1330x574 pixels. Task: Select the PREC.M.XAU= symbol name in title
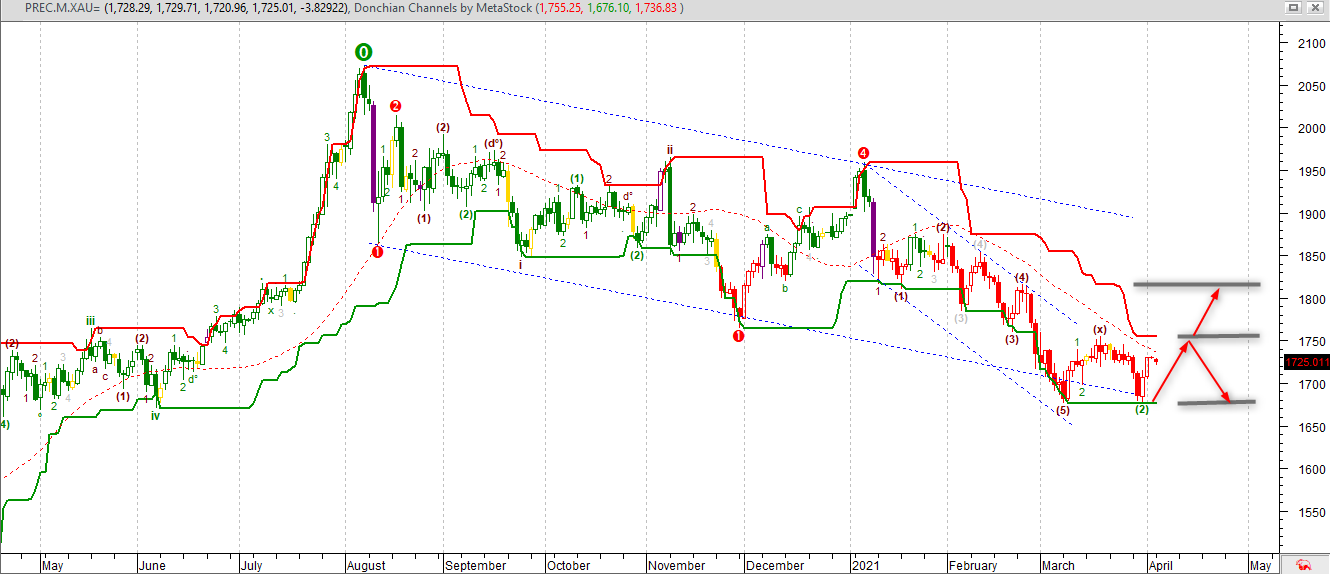point(62,8)
